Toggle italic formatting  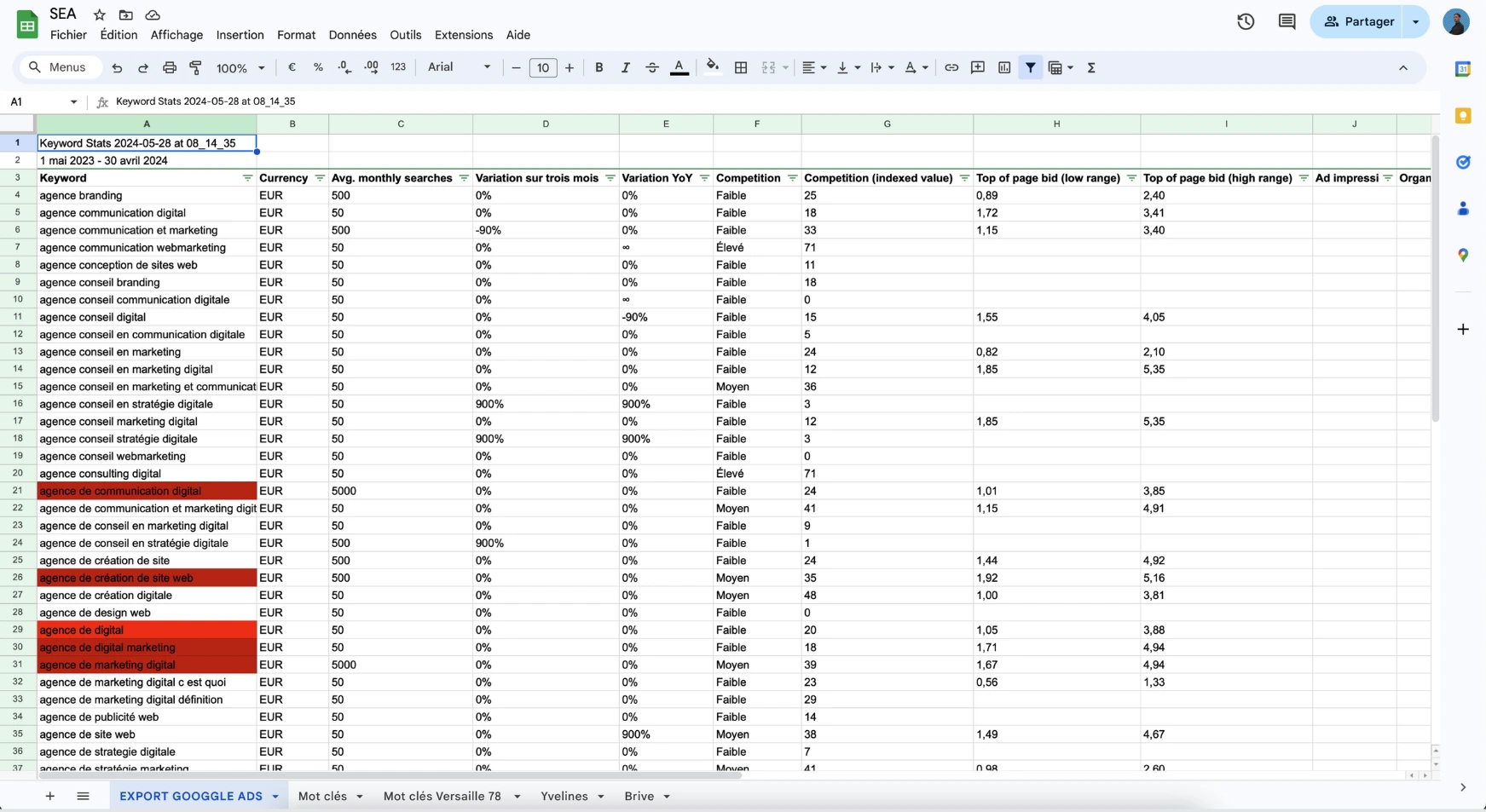(626, 67)
